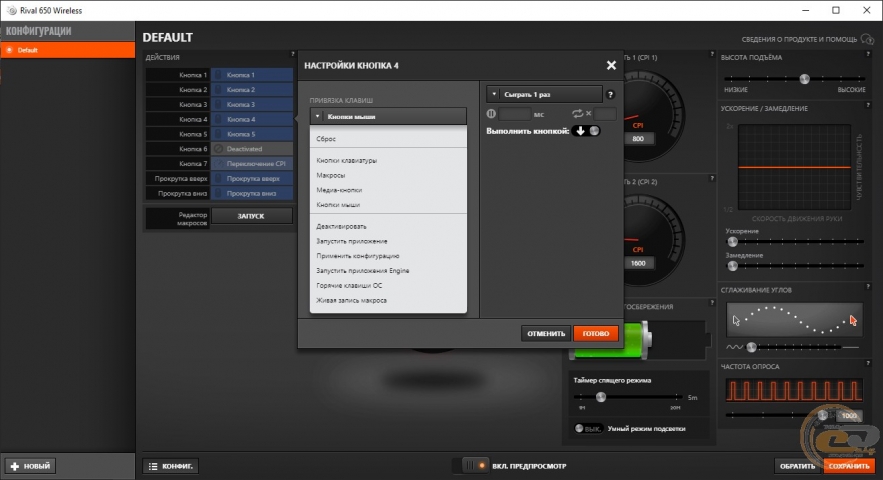Click the CPI 1 panel help icon

click(712, 54)
